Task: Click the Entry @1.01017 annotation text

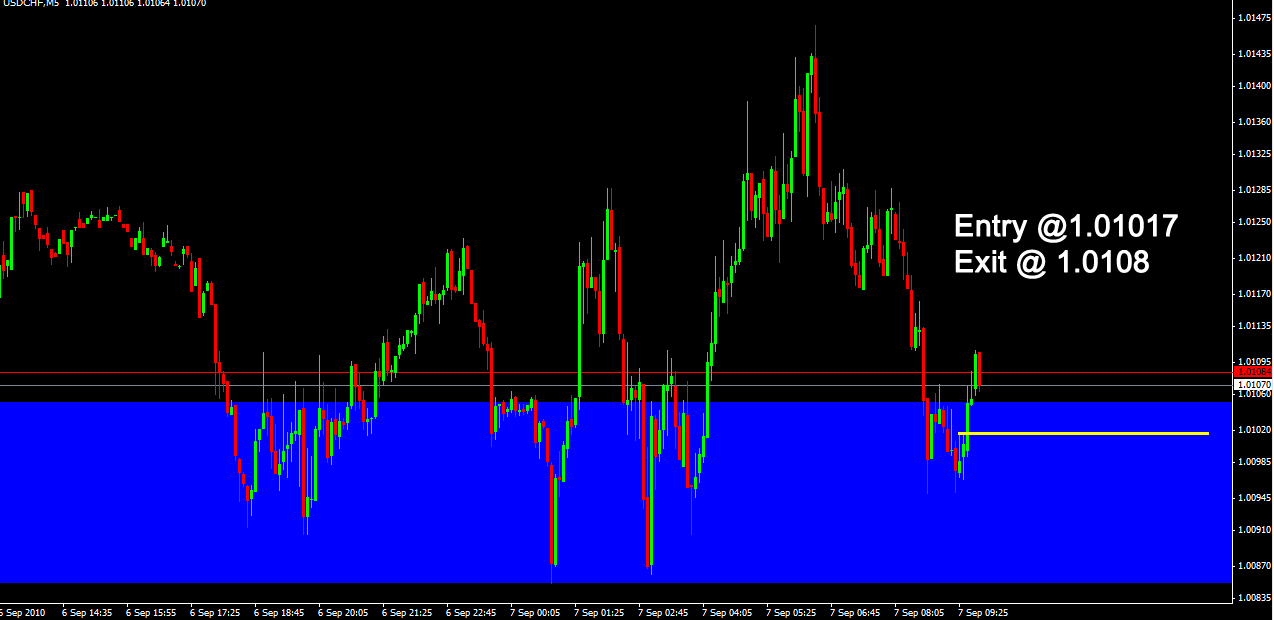Action: coord(1066,227)
